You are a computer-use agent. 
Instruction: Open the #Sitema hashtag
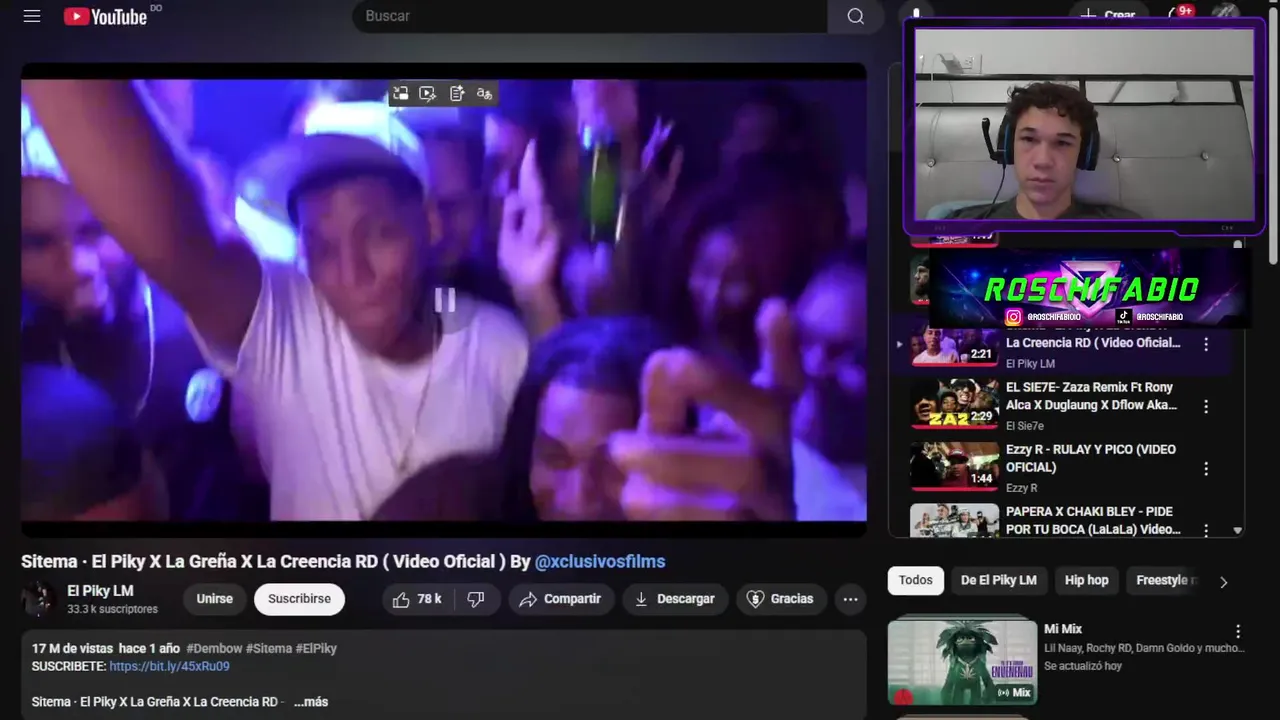tap(268, 648)
